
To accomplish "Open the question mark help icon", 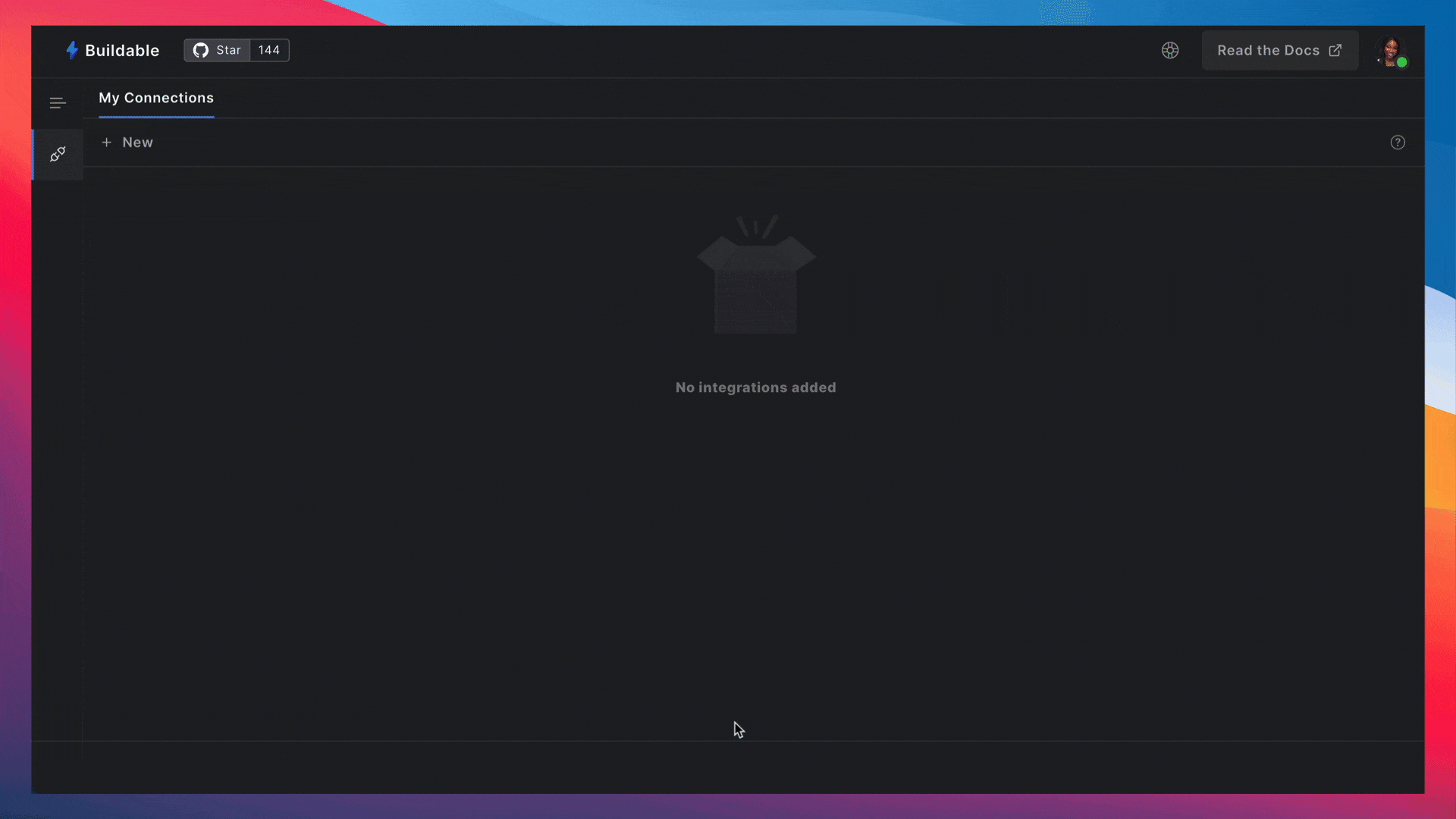I will (x=1398, y=143).
